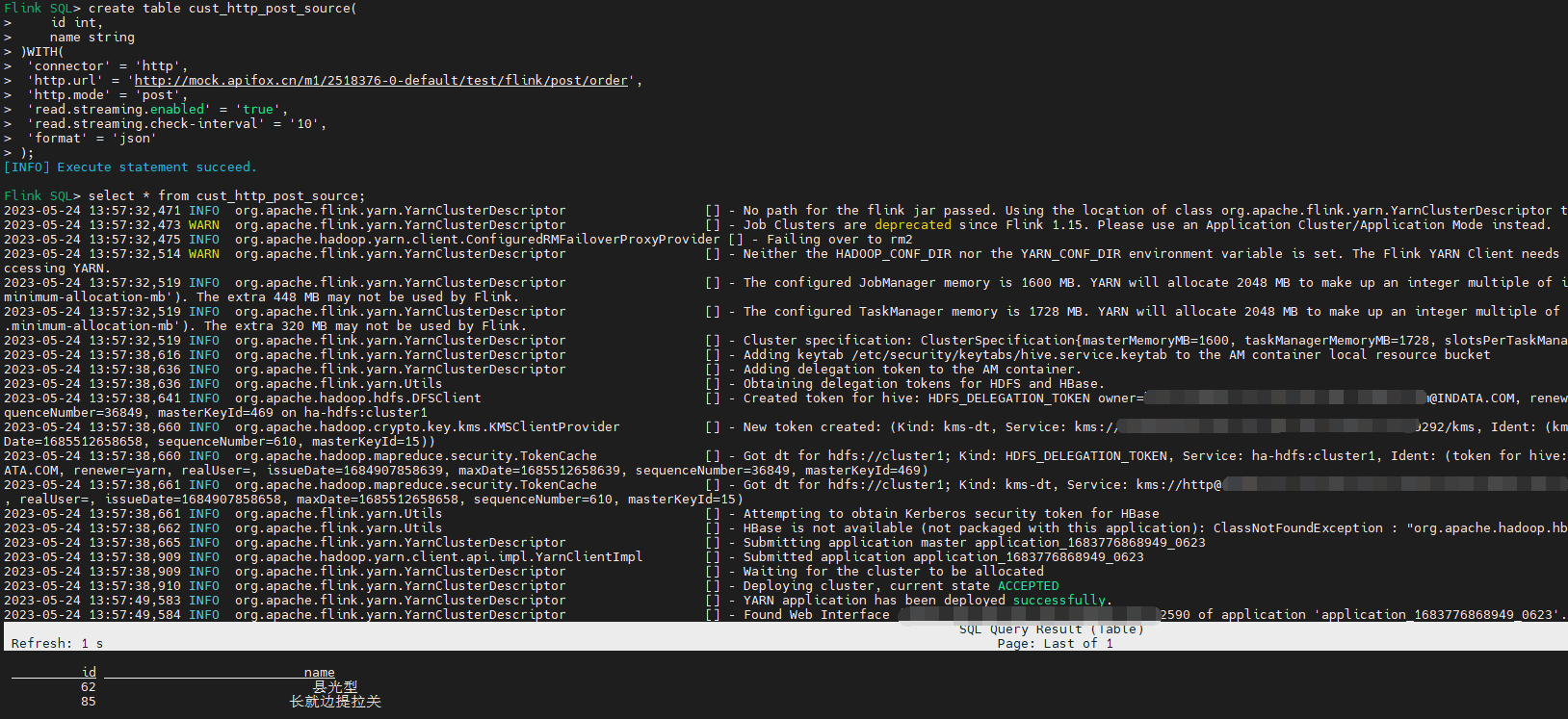
Task: Click the yellow 'deprecated' word in log
Action: pos(912,225)
